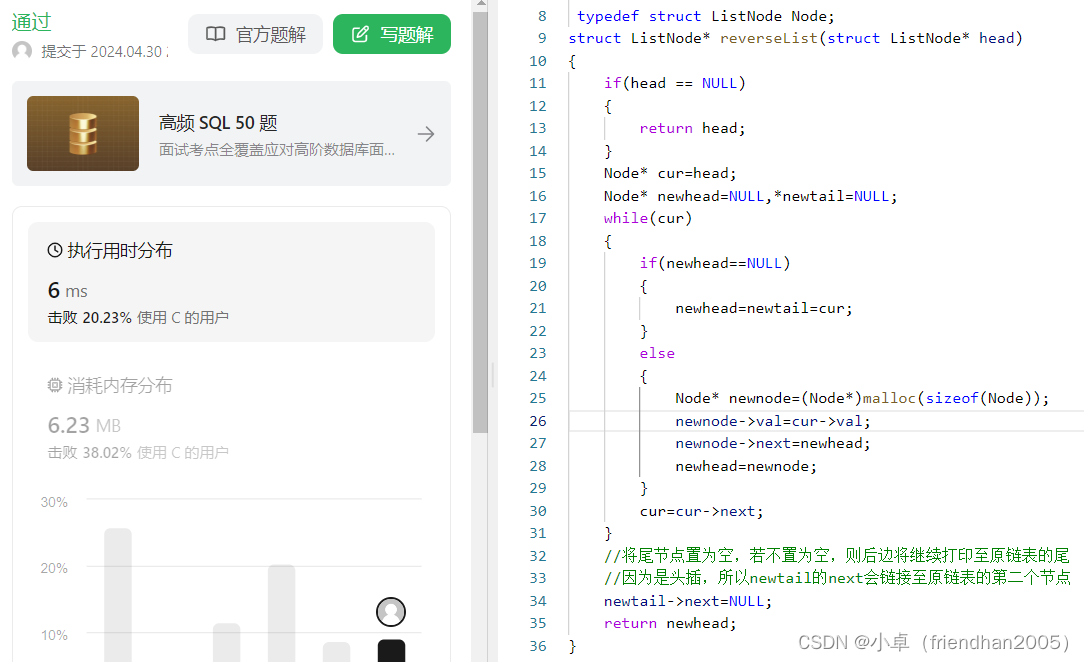The height and width of the screenshot is (662, 1084).
Task: Click 击败 20.23% 使用 C 的用户 text
Action: [138, 318]
